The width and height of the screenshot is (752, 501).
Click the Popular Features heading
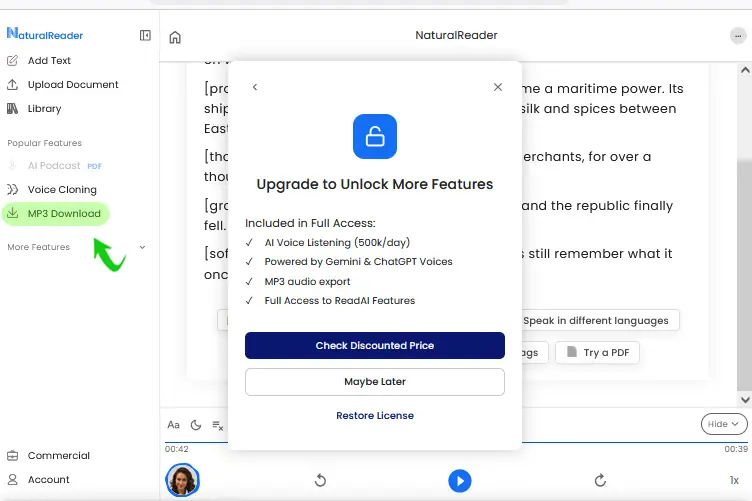pyautogui.click(x=45, y=143)
